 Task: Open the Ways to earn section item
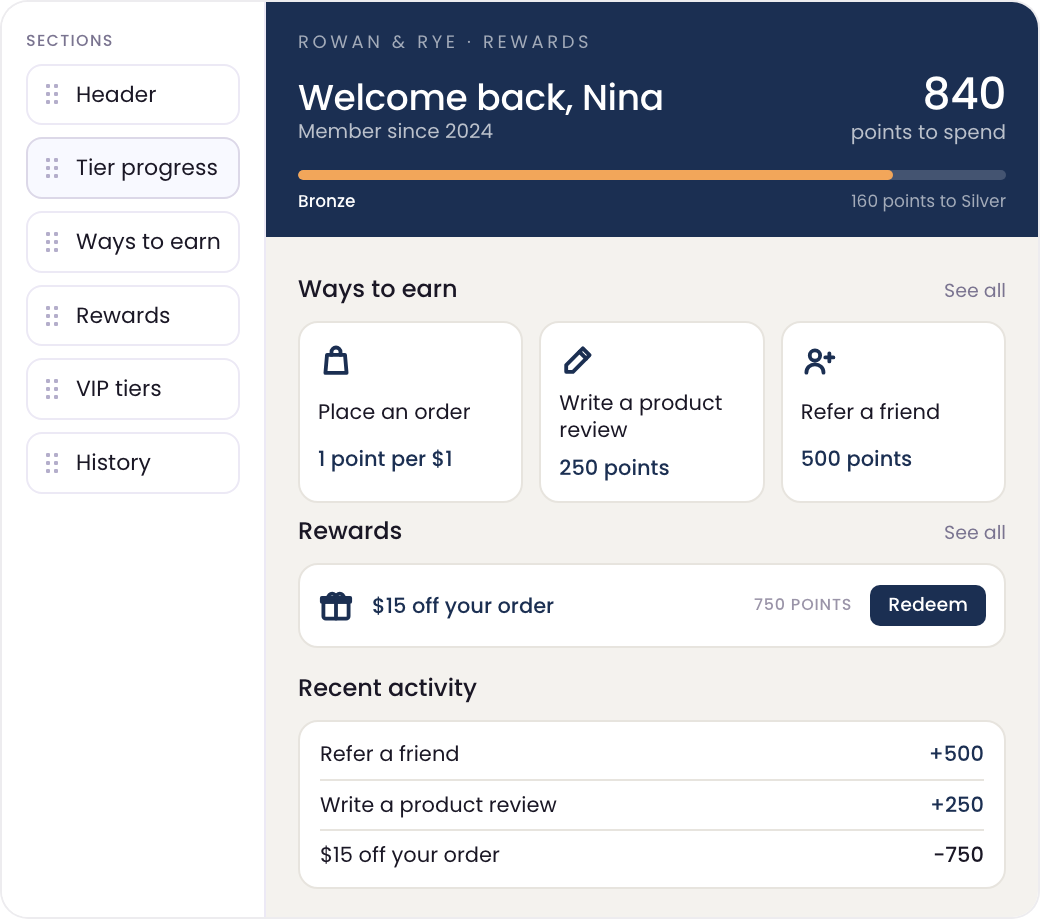[133, 242]
